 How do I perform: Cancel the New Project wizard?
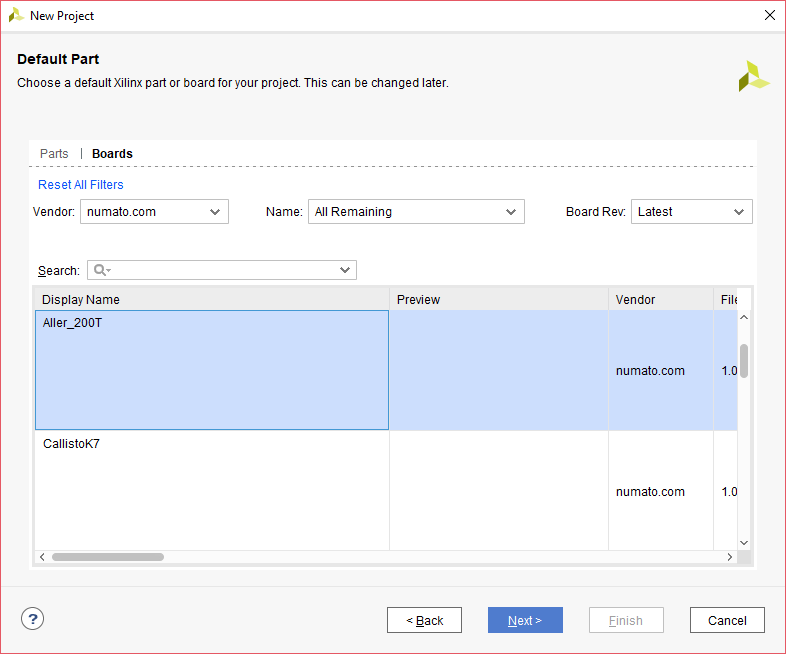[x=727, y=620]
